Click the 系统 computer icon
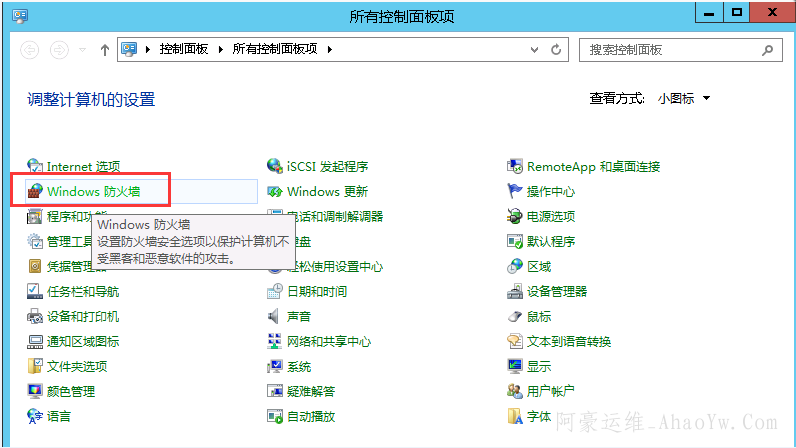This screenshot has width=796, height=448. [275, 366]
